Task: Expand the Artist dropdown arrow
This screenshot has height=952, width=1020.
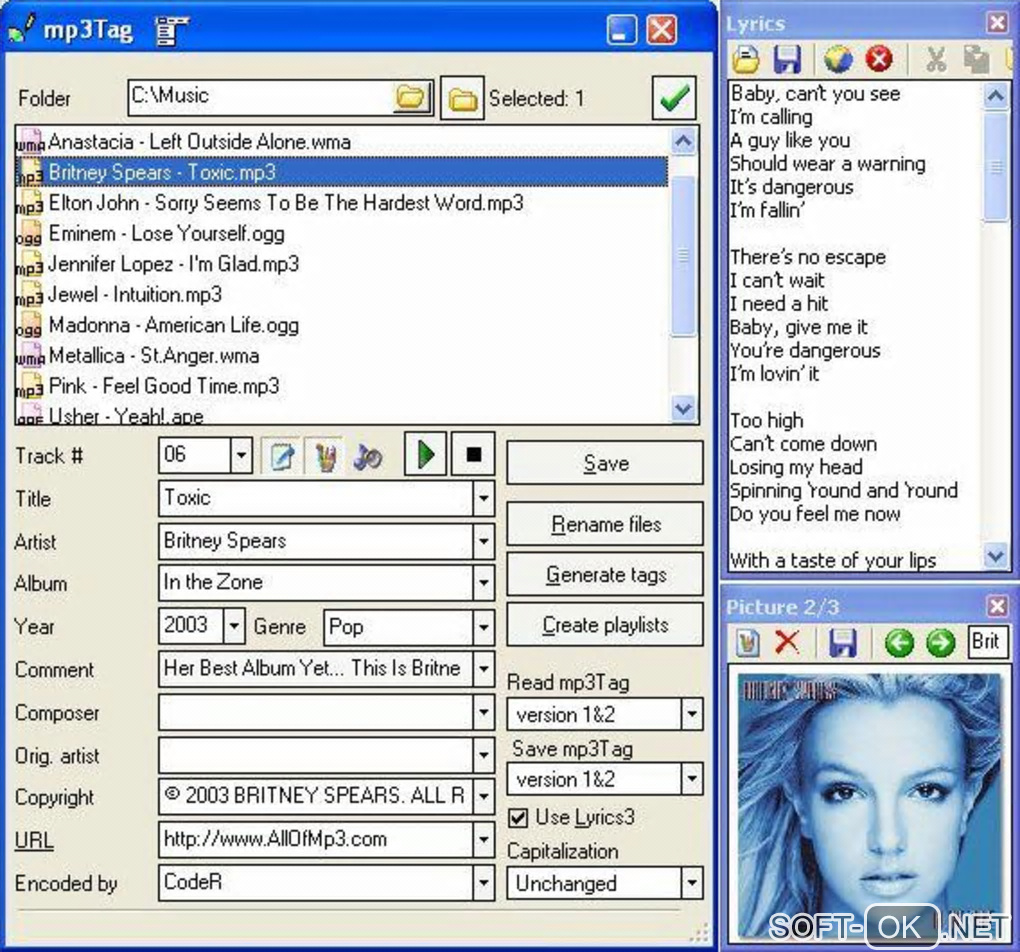Action: pos(483,541)
